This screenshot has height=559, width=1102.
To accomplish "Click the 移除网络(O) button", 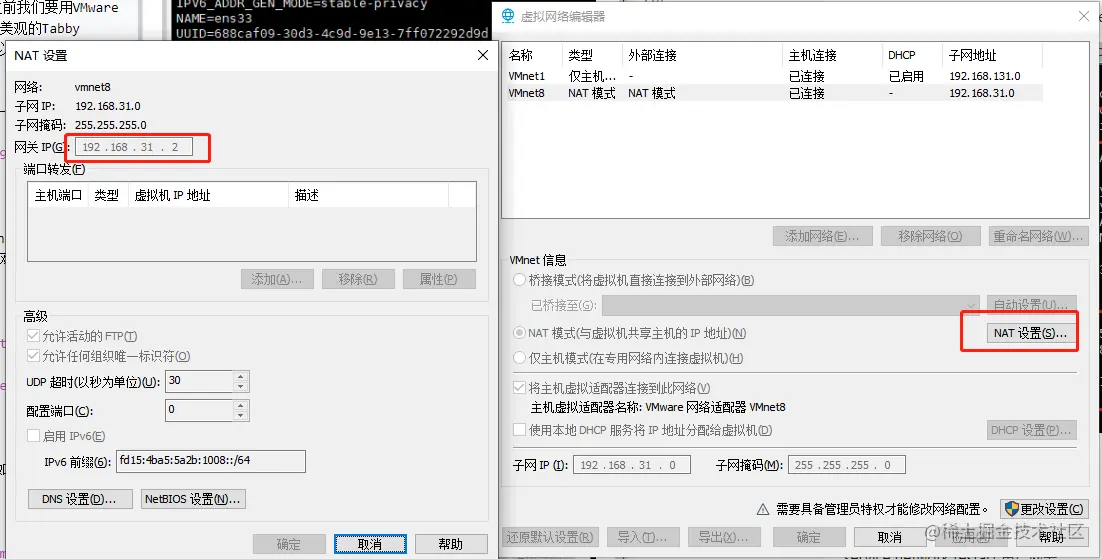I will coord(931,236).
